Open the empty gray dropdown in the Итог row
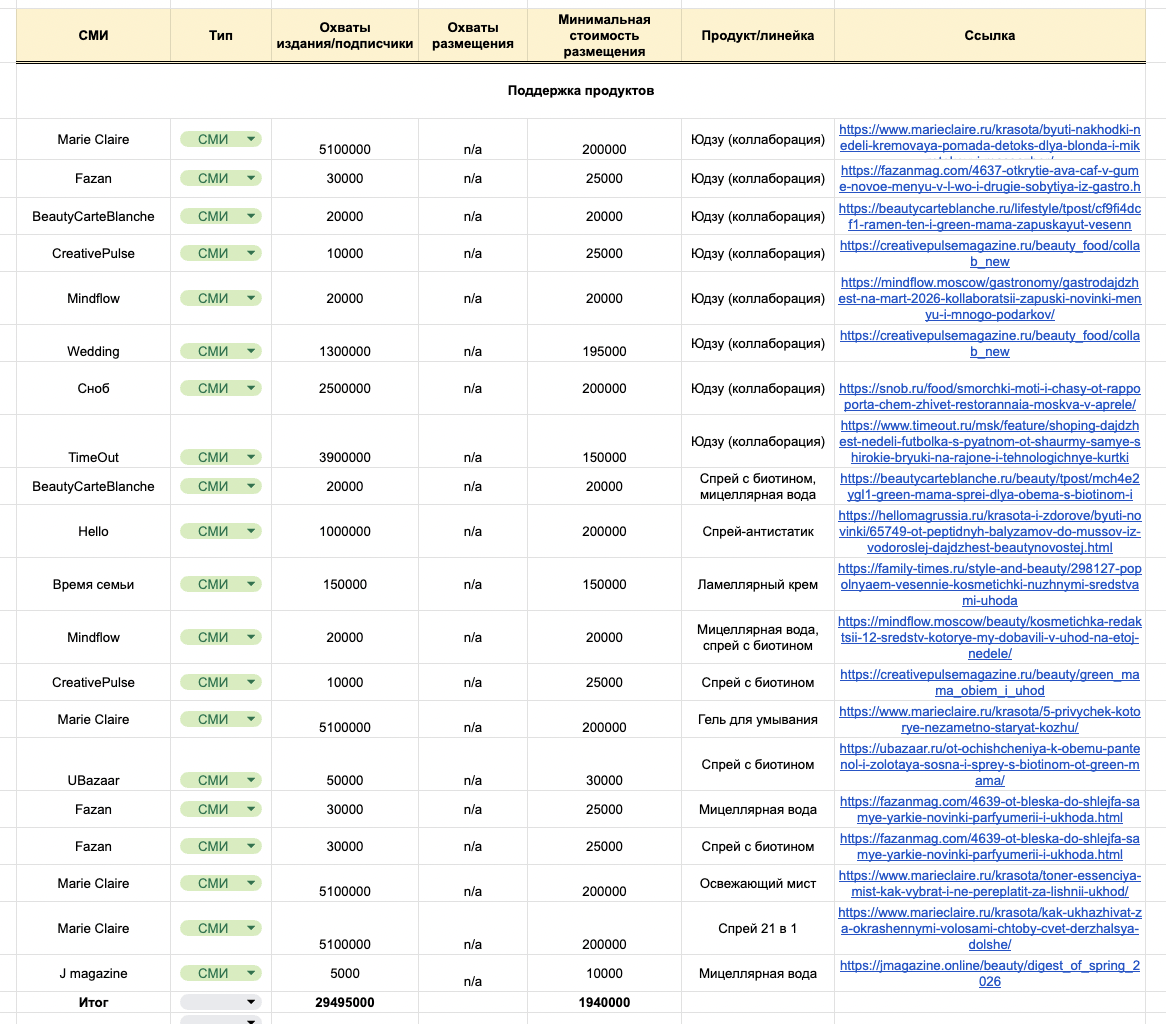This screenshot has width=1166, height=1024. tap(220, 1002)
